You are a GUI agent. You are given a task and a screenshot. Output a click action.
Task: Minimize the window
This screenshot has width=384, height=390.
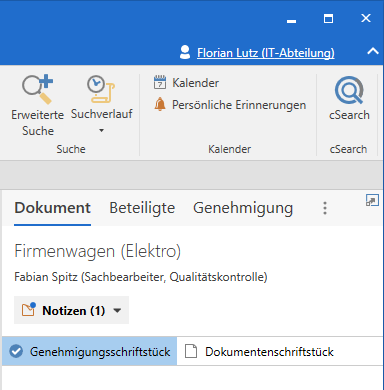tap(291, 21)
